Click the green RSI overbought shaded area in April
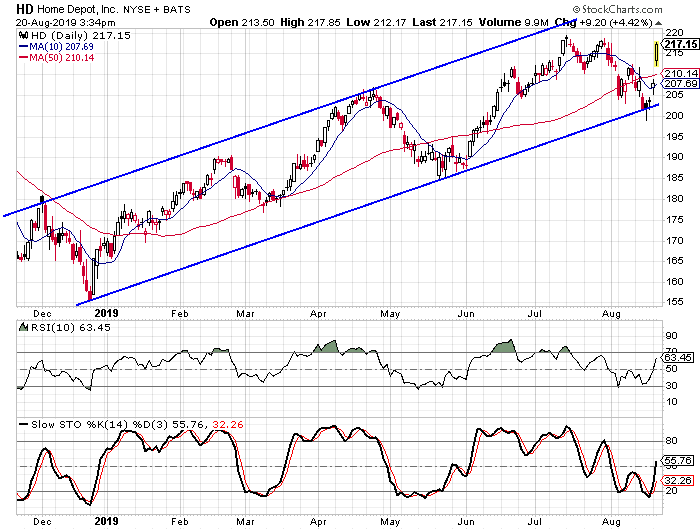Image resolution: width=700 pixels, height=530 pixels. coord(328,347)
